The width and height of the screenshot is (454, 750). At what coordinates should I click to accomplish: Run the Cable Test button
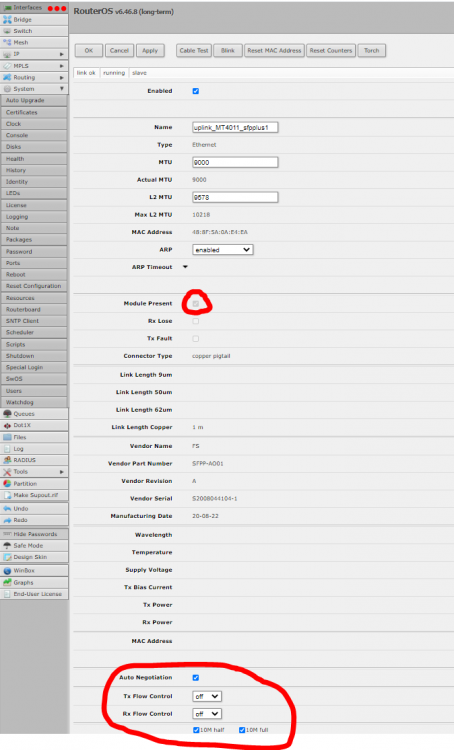pos(194,51)
